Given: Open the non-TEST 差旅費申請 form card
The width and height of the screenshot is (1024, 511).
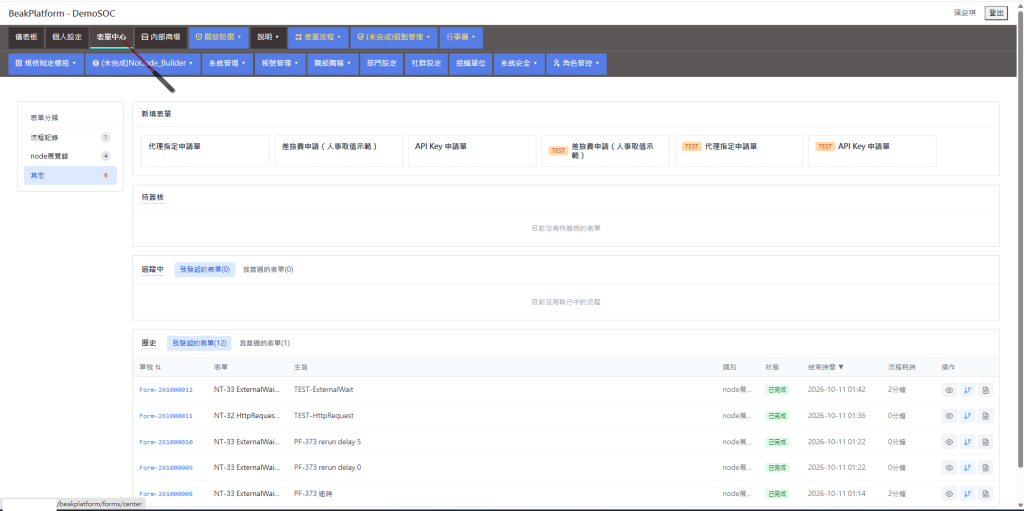Looking at the screenshot, I should pyautogui.click(x=338, y=151).
